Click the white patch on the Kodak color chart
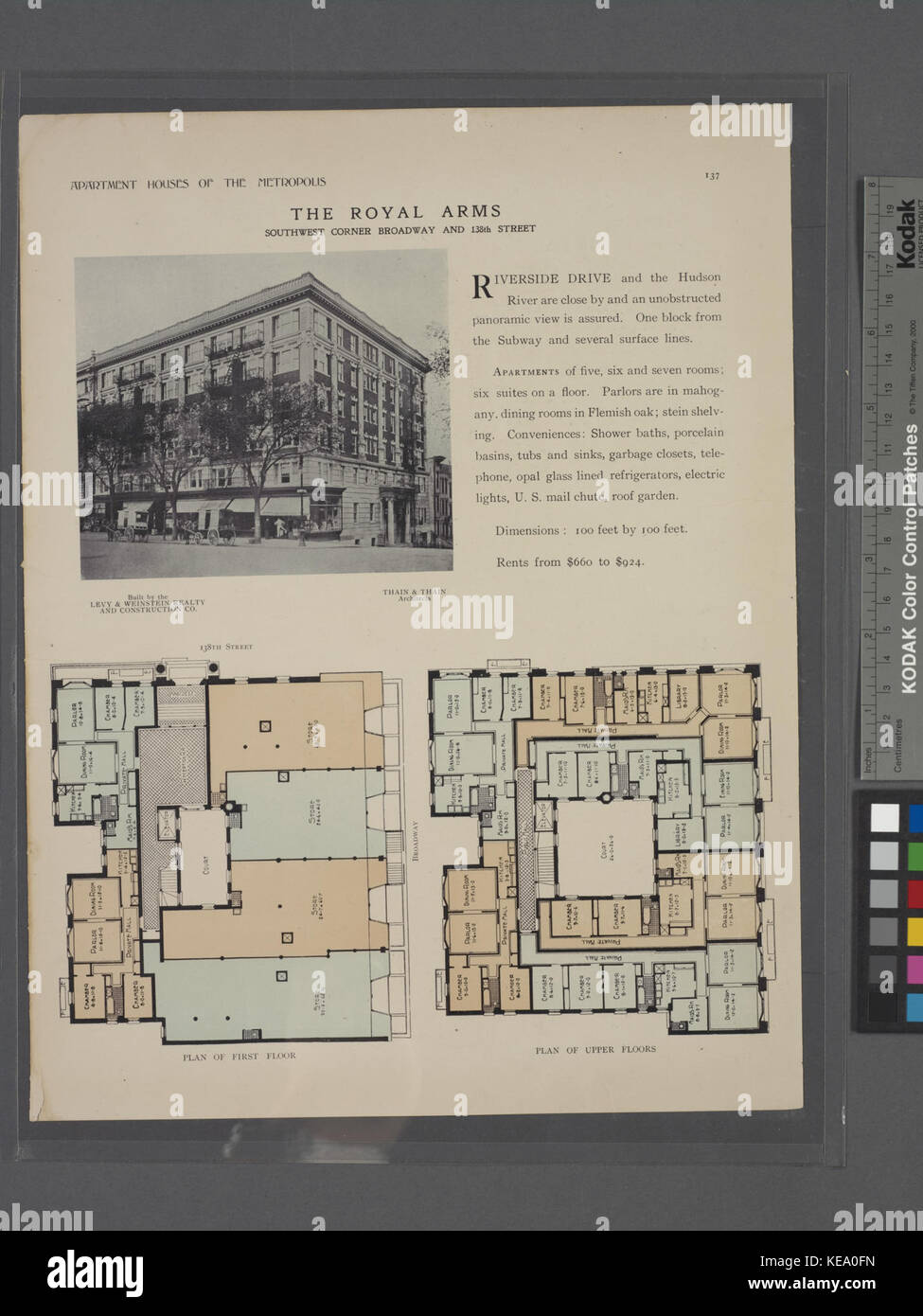 point(884,818)
